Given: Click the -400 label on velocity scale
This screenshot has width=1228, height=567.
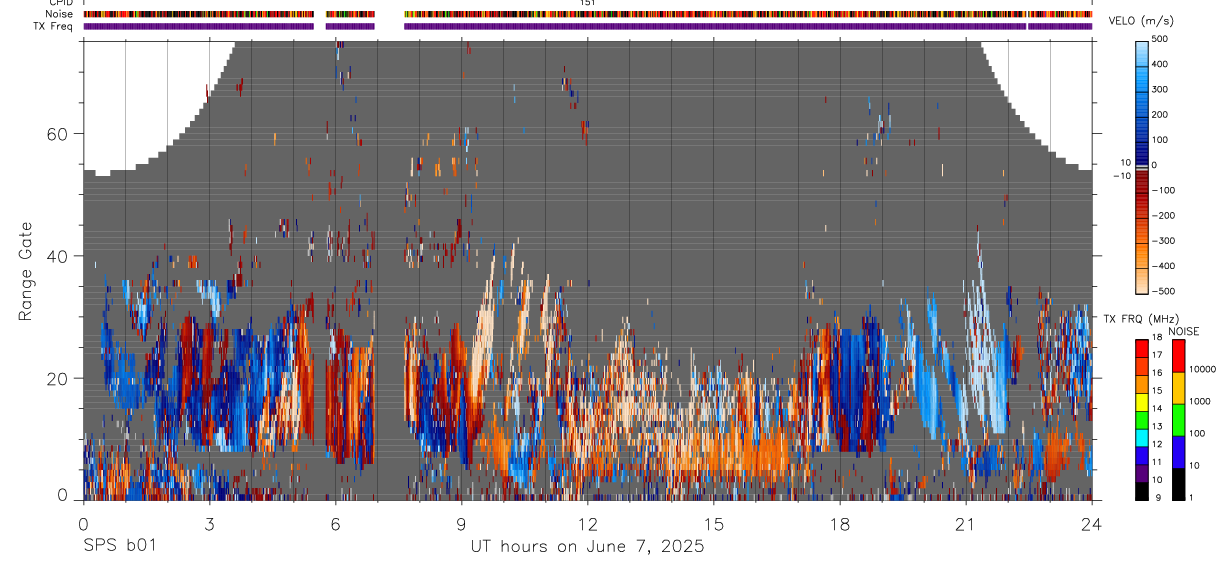Looking at the screenshot, I should click(x=1163, y=266).
